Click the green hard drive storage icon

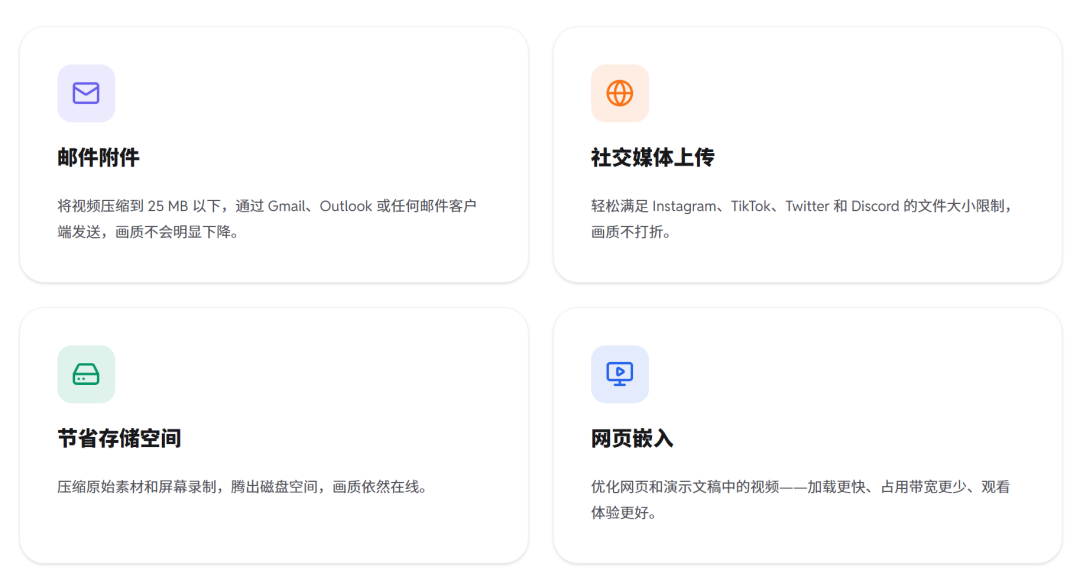pos(86,374)
